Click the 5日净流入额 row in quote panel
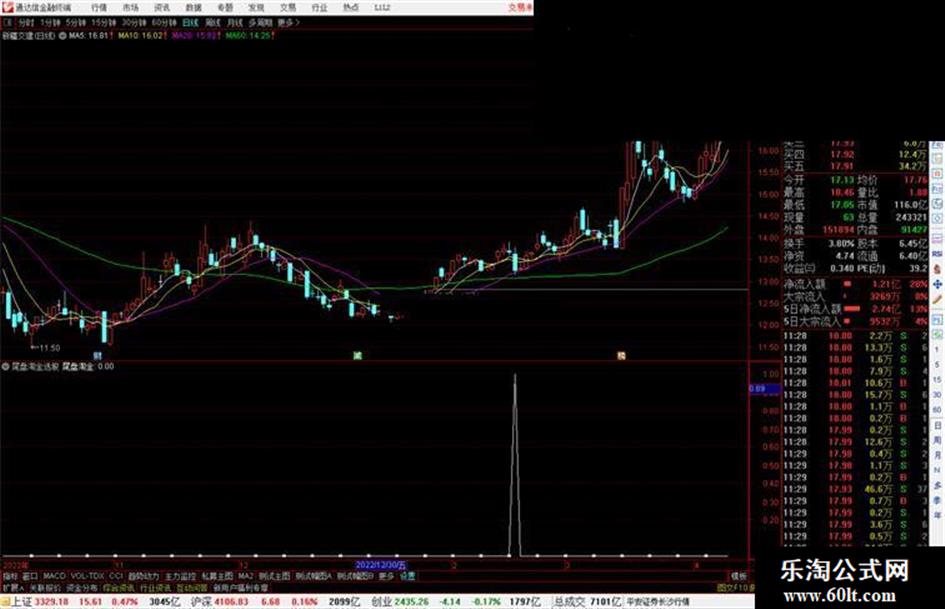This screenshot has height=609, width=945. pyautogui.click(x=855, y=309)
